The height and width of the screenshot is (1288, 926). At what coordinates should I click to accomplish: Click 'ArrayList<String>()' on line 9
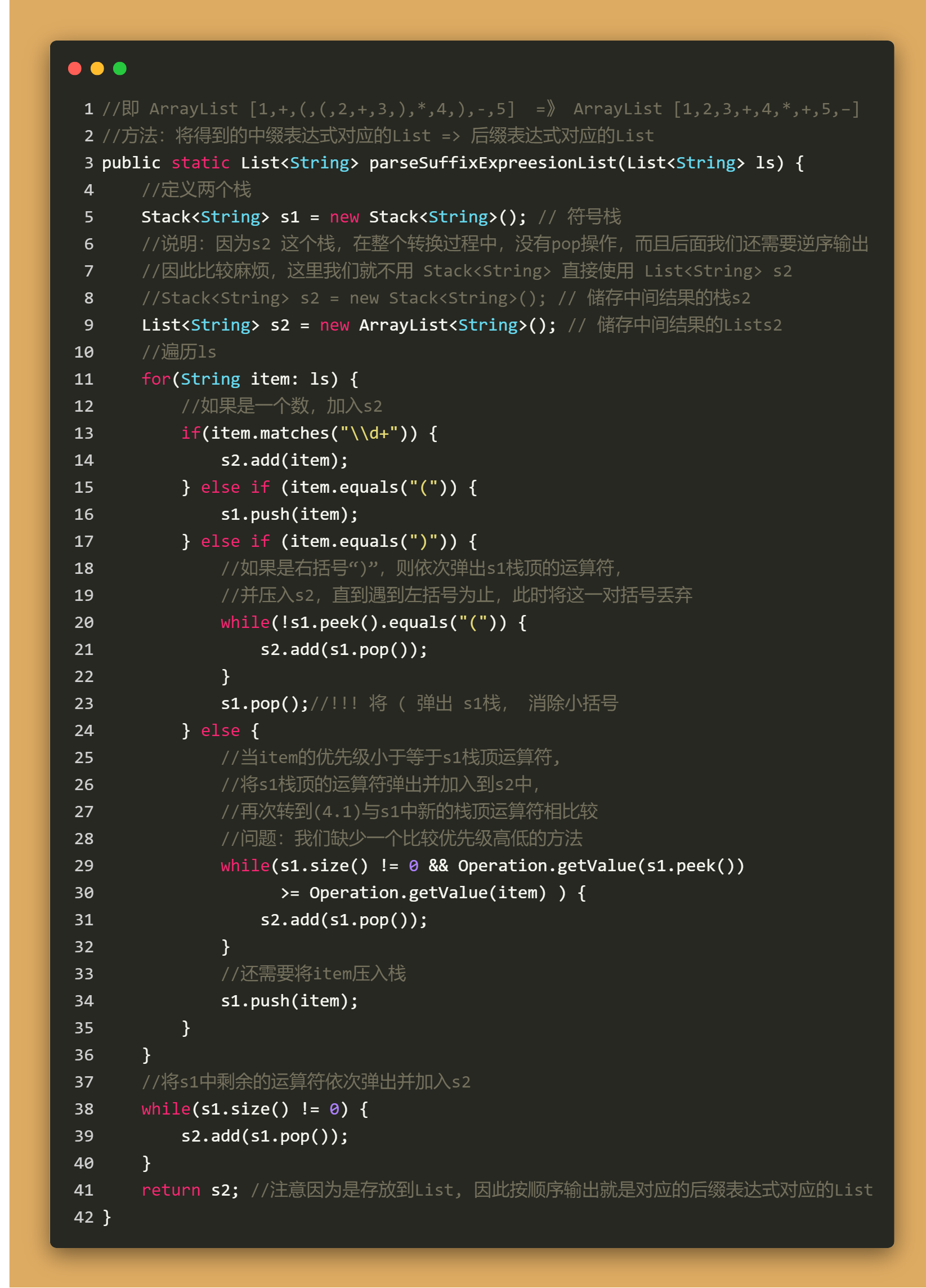tap(458, 326)
